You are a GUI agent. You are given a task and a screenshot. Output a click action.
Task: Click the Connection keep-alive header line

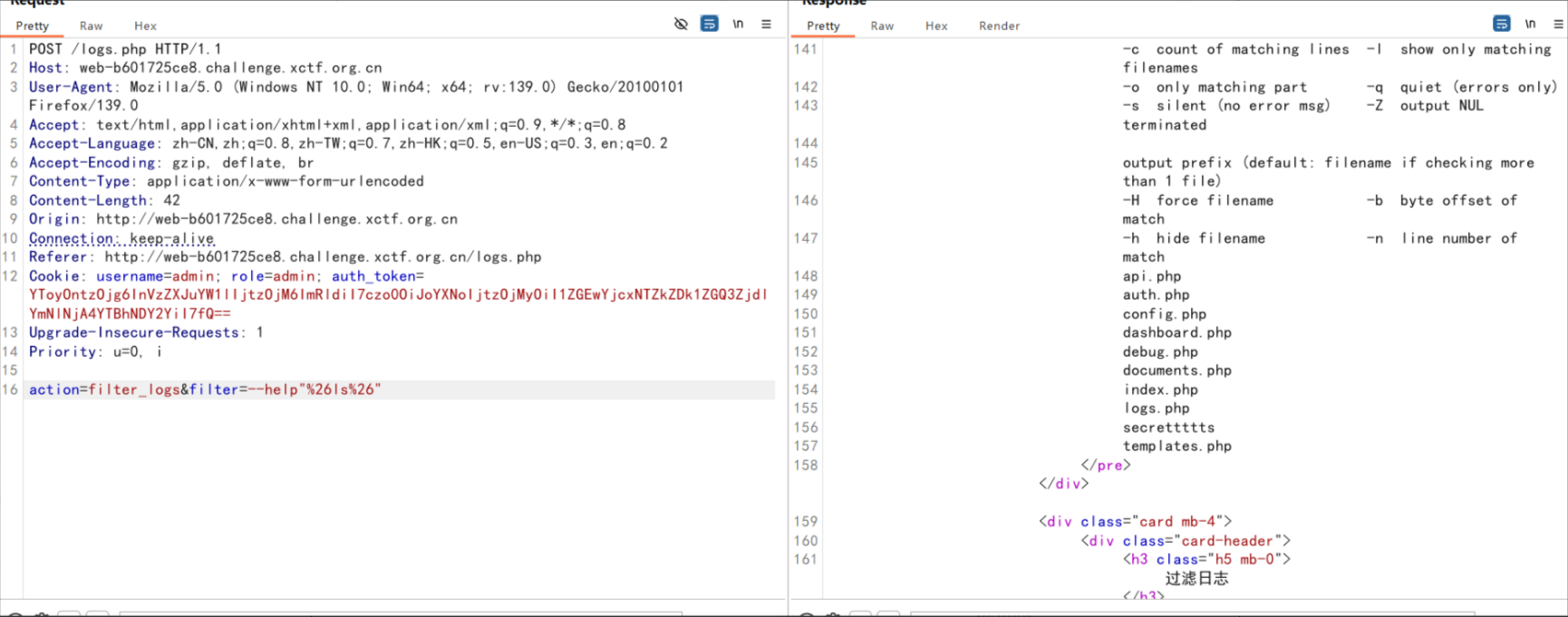[121, 238]
